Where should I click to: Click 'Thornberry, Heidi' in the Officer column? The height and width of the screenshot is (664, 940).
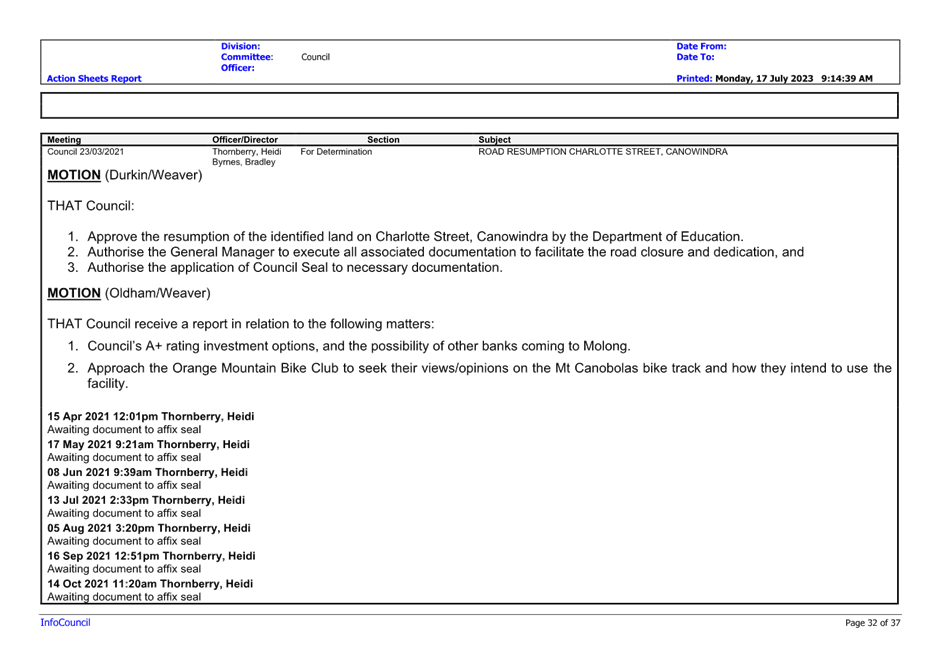click(247, 152)
